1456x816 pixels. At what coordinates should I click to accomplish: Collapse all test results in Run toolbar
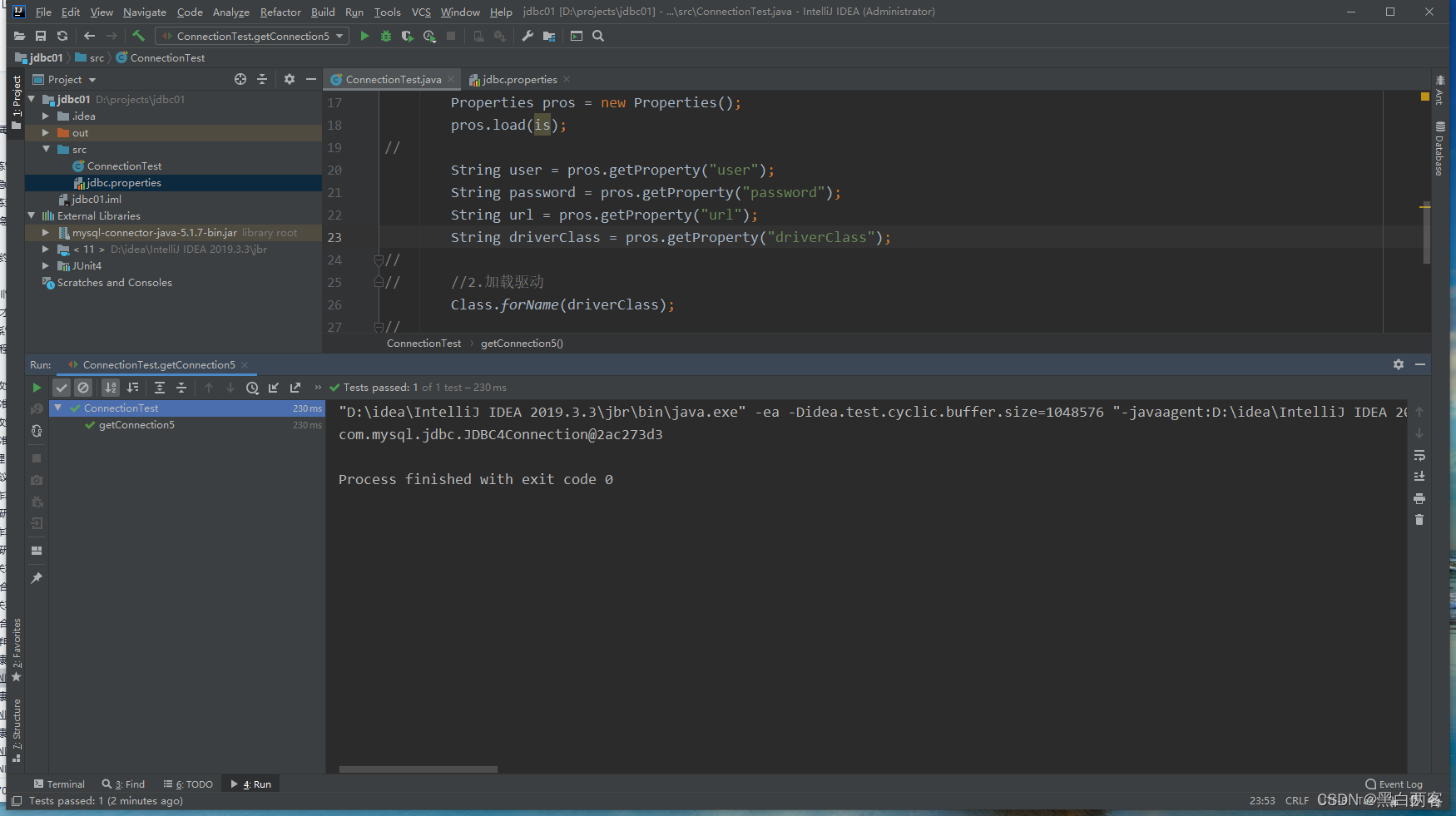(x=181, y=388)
